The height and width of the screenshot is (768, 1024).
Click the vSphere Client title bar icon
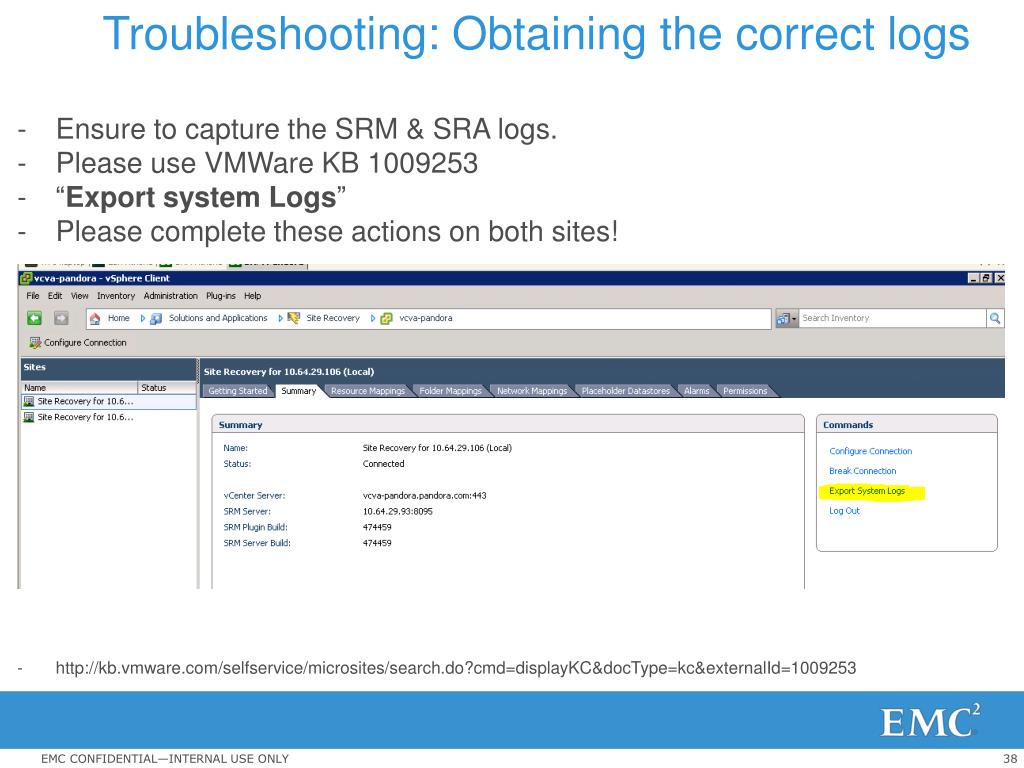click(x=25, y=278)
